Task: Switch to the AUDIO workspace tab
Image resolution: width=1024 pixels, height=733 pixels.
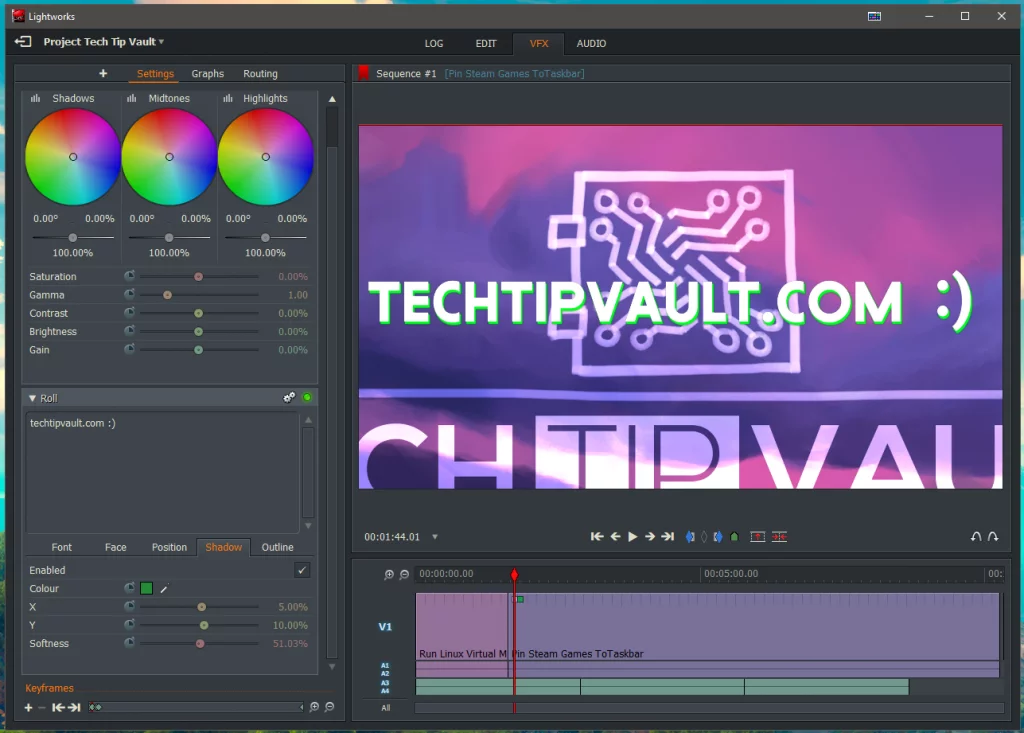Action: [x=591, y=44]
